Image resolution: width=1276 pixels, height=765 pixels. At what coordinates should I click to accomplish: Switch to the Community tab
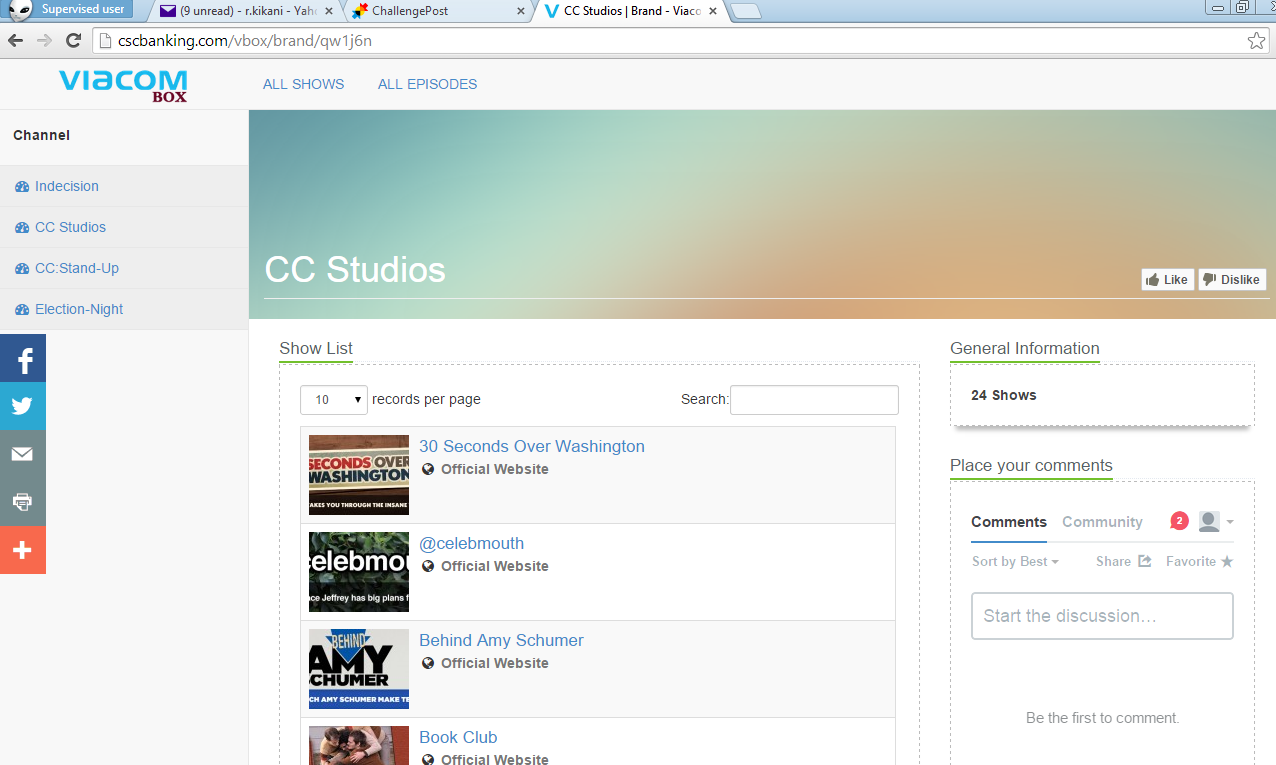[x=1102, y=522]
